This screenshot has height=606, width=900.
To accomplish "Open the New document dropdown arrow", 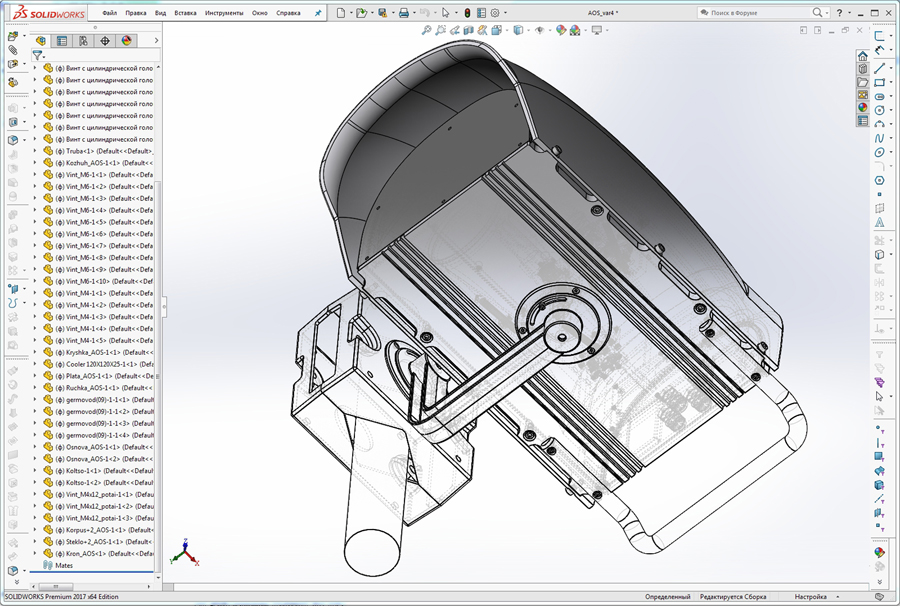I will (x=349, y=11).
